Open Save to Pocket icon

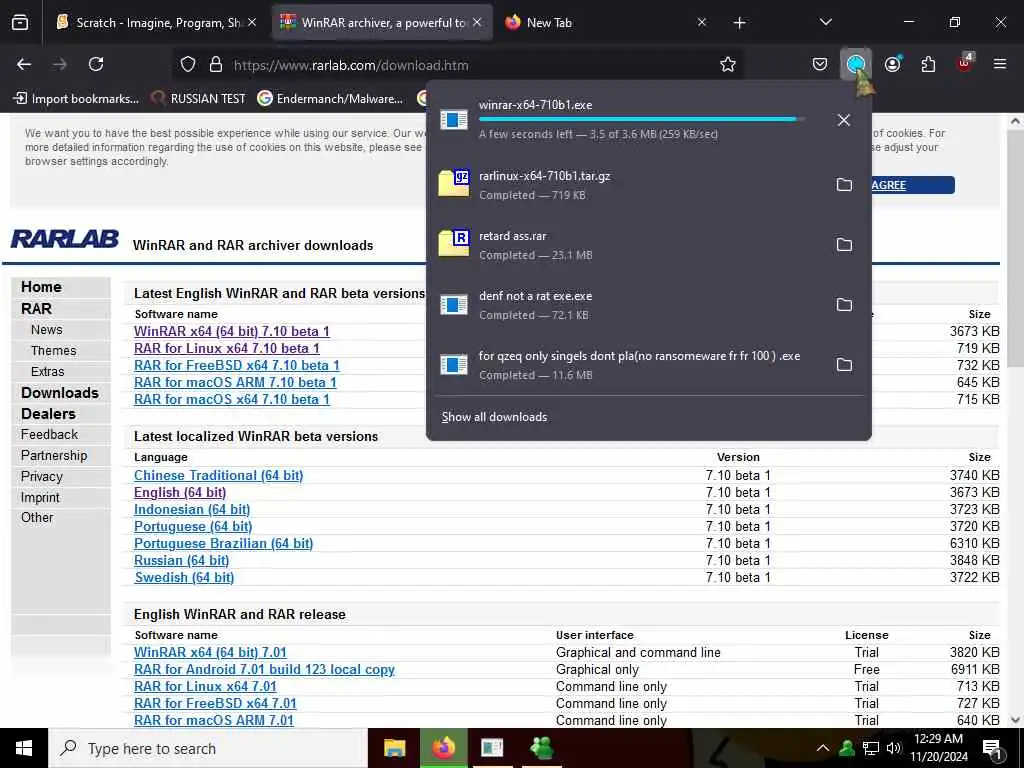click(x=820, y=65)
